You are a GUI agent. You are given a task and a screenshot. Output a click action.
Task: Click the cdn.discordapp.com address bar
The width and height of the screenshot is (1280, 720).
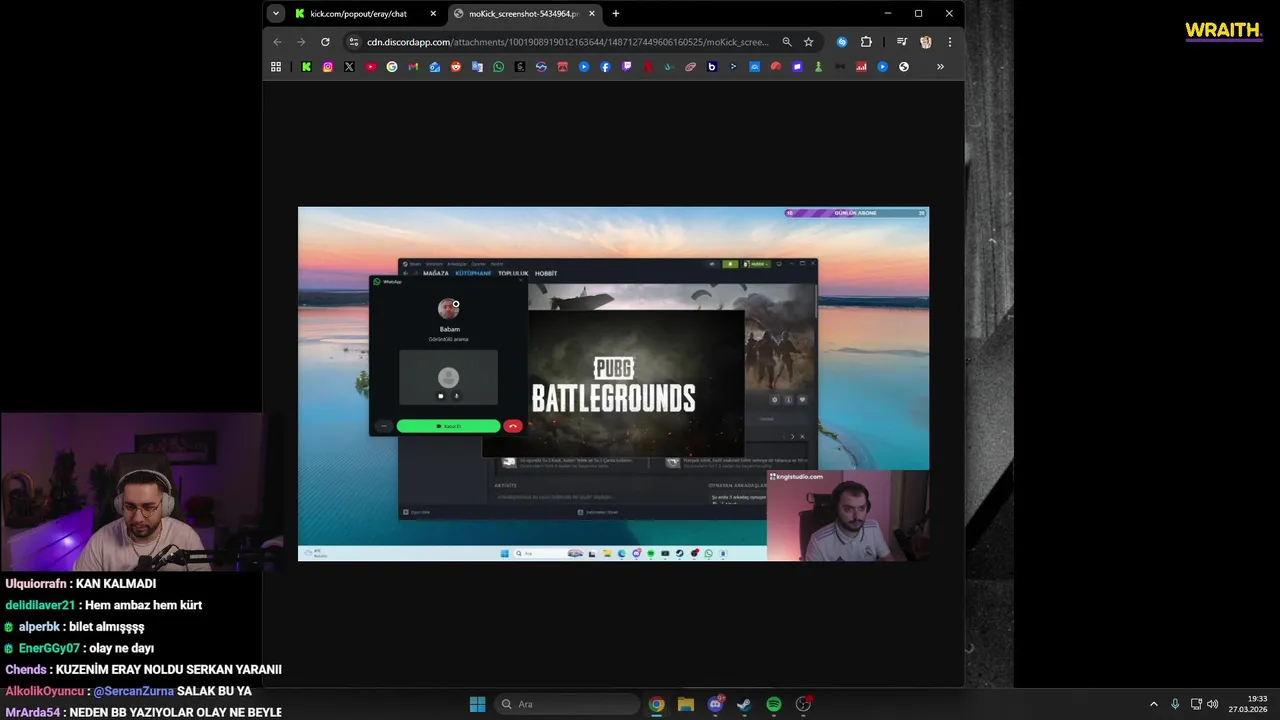click(568, 42)
